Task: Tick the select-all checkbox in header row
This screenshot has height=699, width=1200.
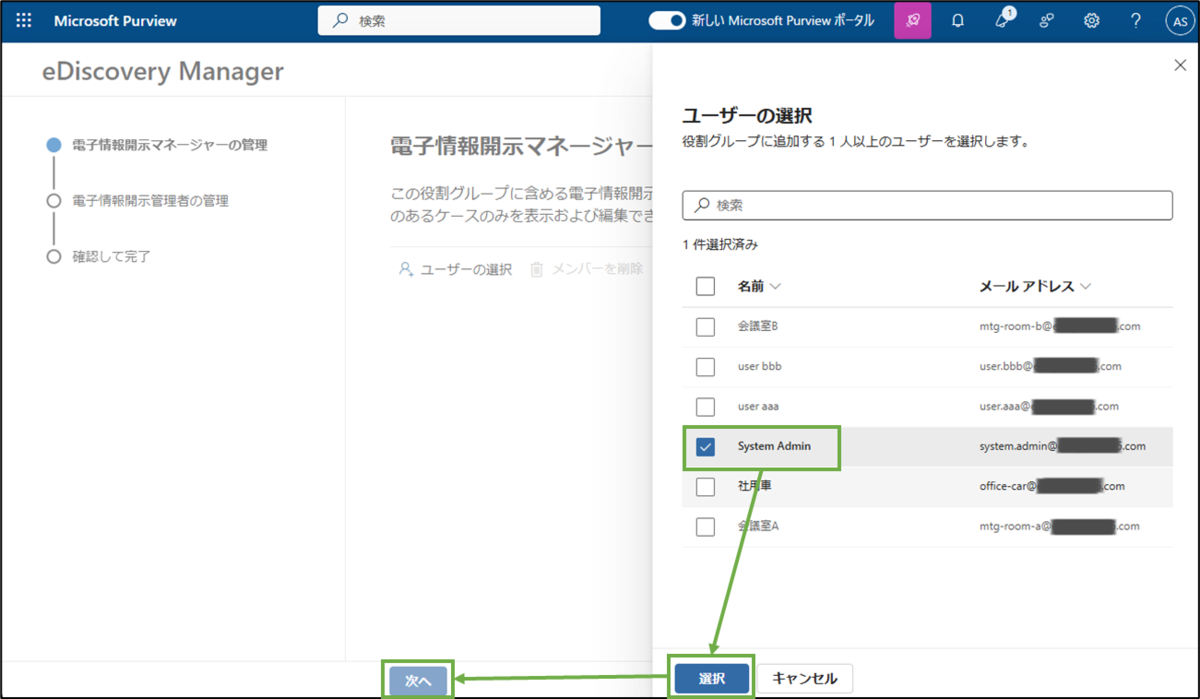Action: 705,286
